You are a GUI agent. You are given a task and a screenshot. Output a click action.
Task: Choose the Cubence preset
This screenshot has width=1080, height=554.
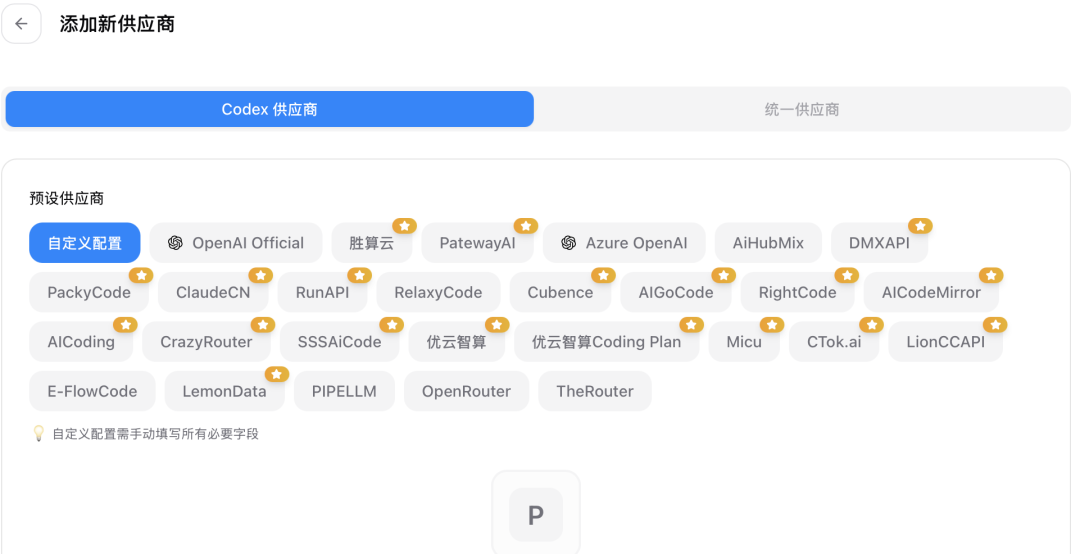tap(560, 292)
